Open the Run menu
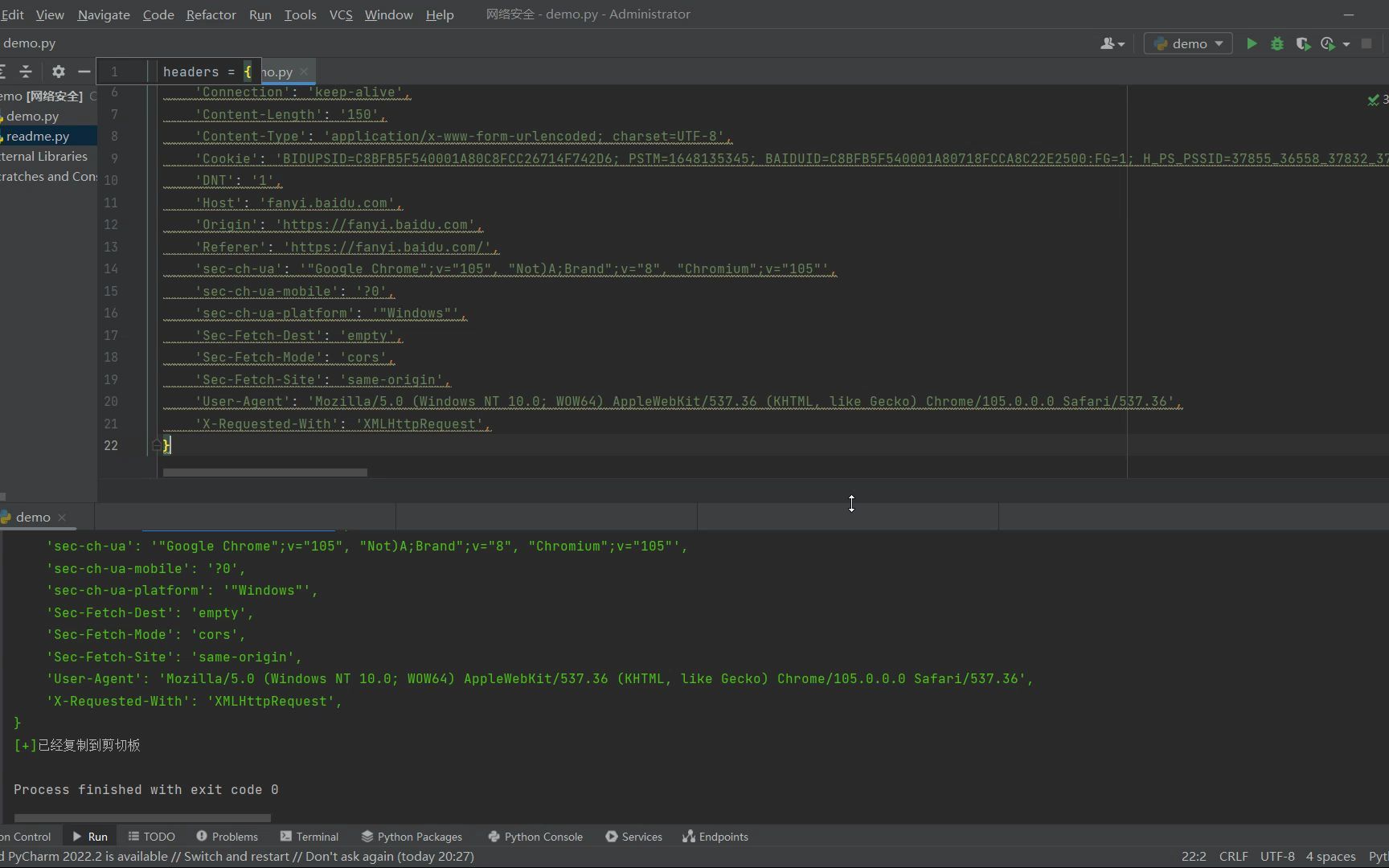The image size is (1389, 868). (x=260, y=14)
